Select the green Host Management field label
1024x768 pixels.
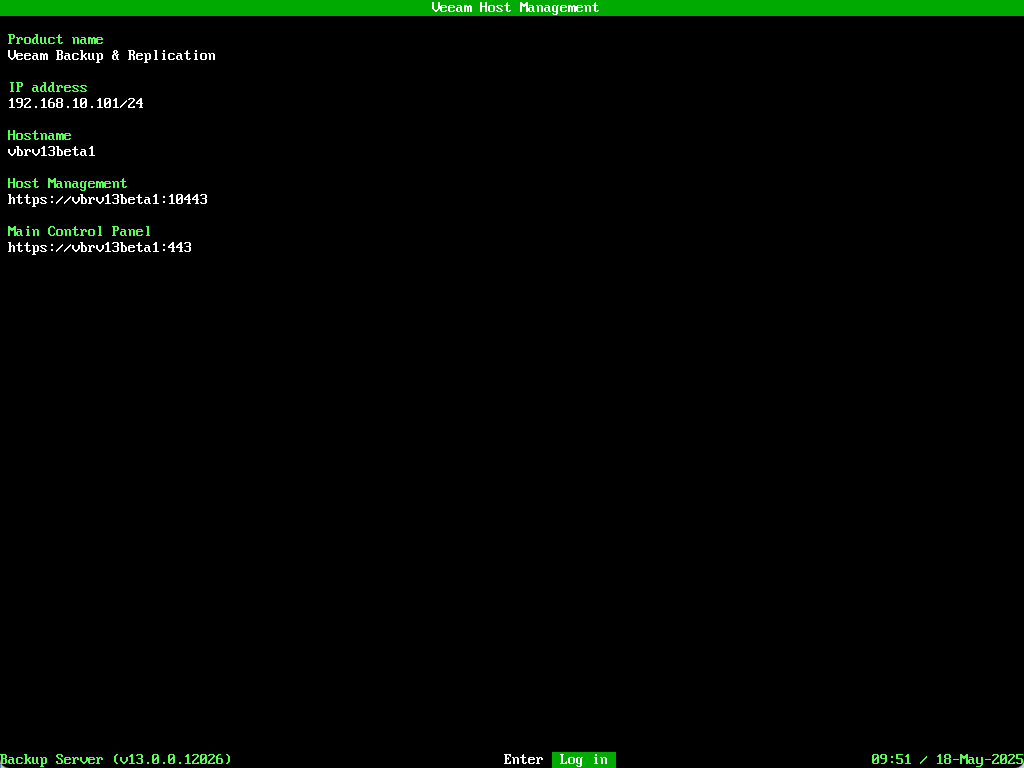[68, 184]
